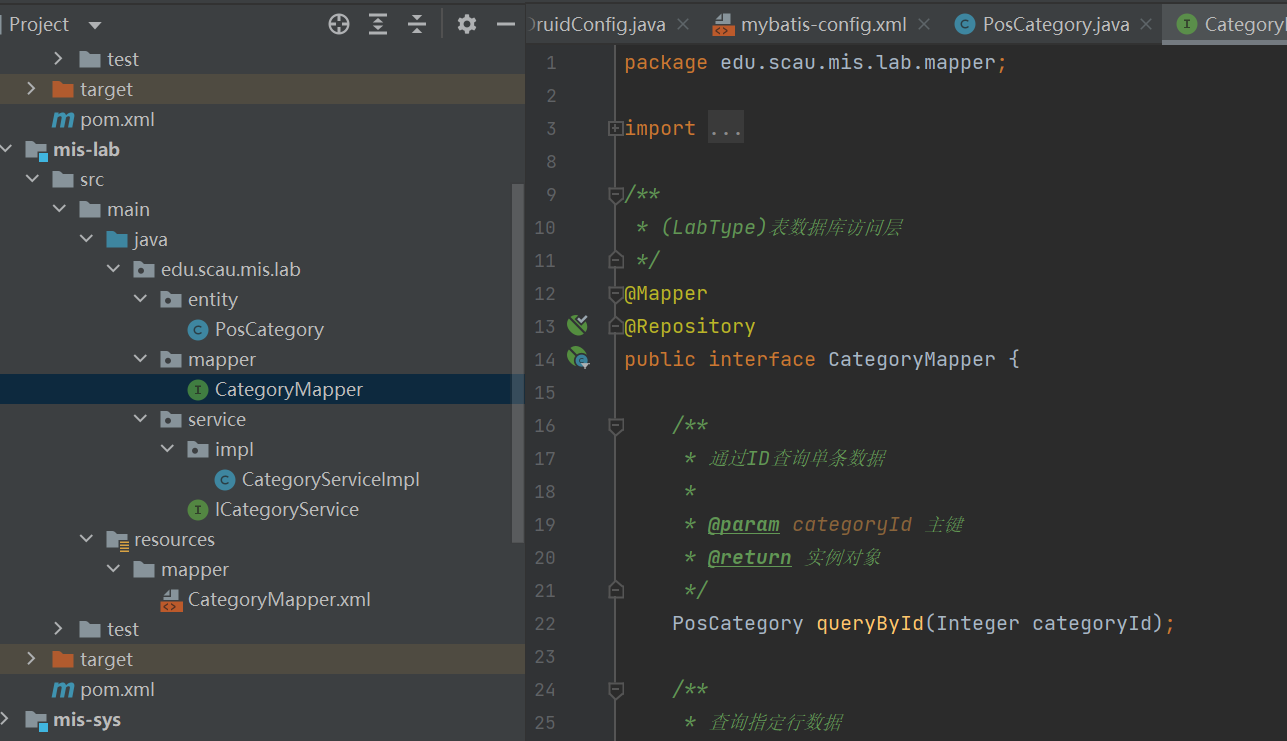This screenshot has height=741, width=1287.
Task: Click the mis-lab module folder icon
Action: point(37,150)
